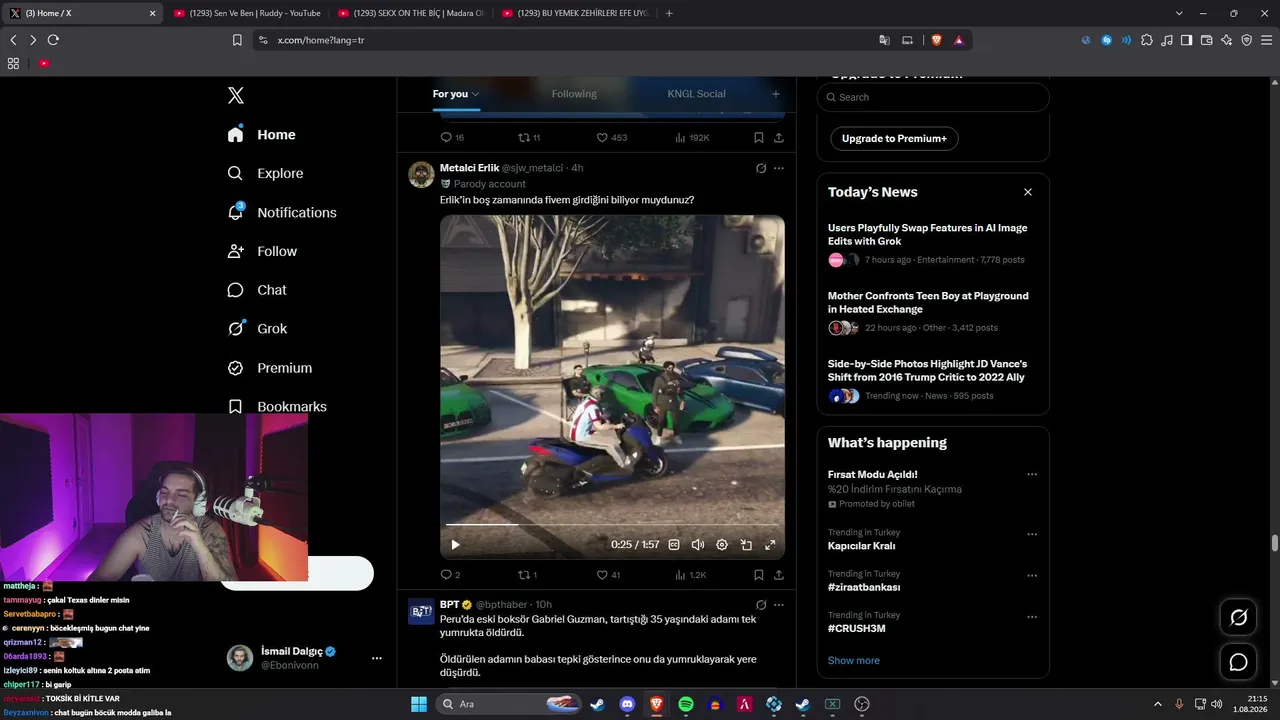Screen dimensions: 1280x720
Task: Open Grok from the sidebar
Action: pos(258,329)
